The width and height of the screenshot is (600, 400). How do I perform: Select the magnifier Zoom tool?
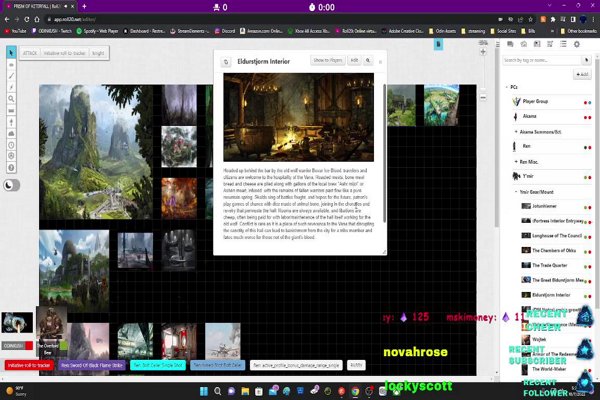point(11,99)
